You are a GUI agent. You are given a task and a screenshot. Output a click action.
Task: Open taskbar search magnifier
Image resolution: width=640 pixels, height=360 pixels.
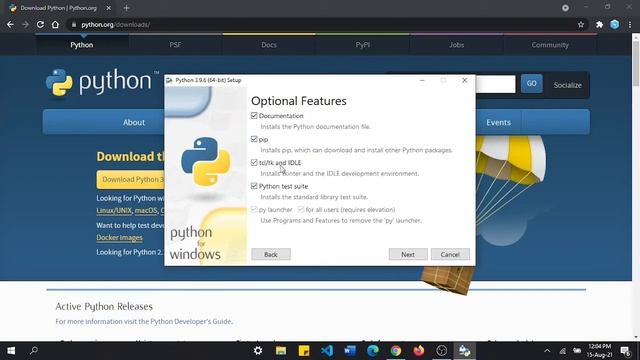click(x=34, y=351)
